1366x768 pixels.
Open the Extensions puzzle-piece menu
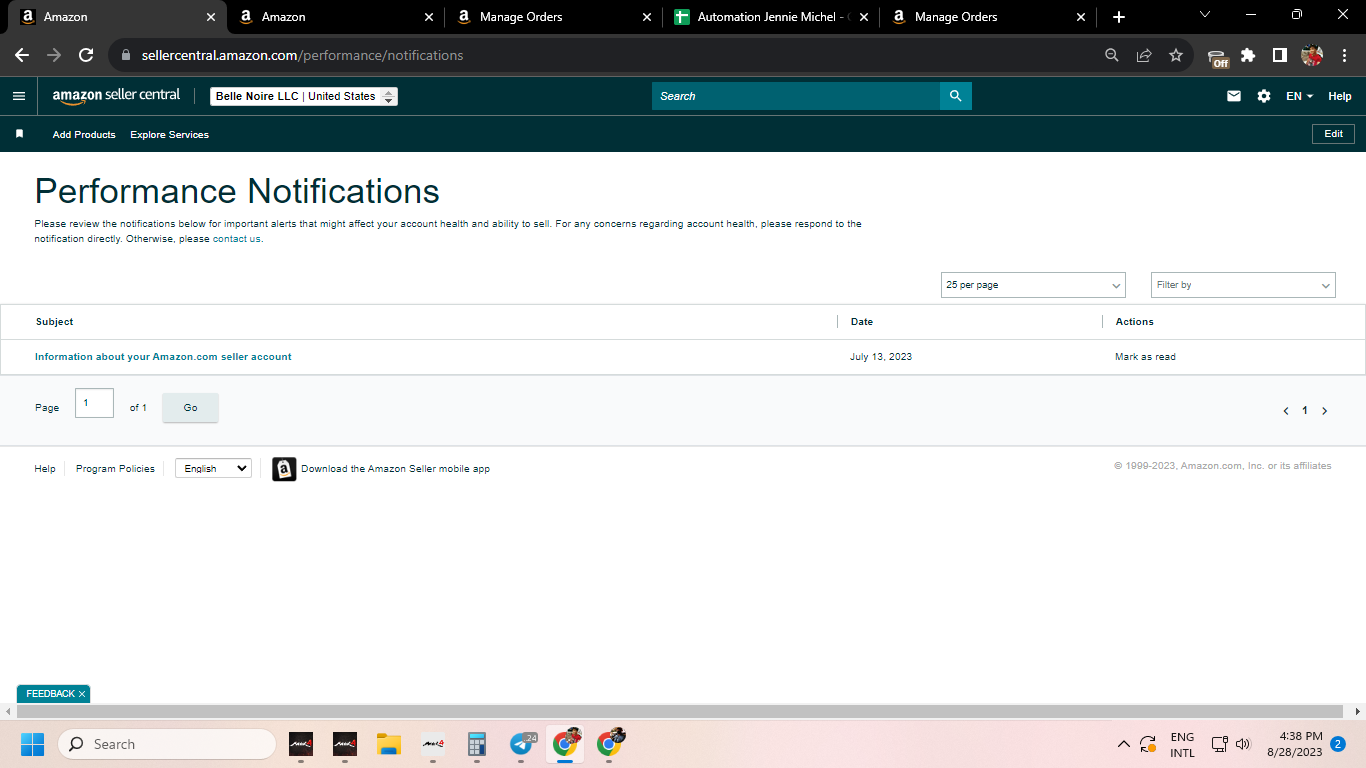1248,55
